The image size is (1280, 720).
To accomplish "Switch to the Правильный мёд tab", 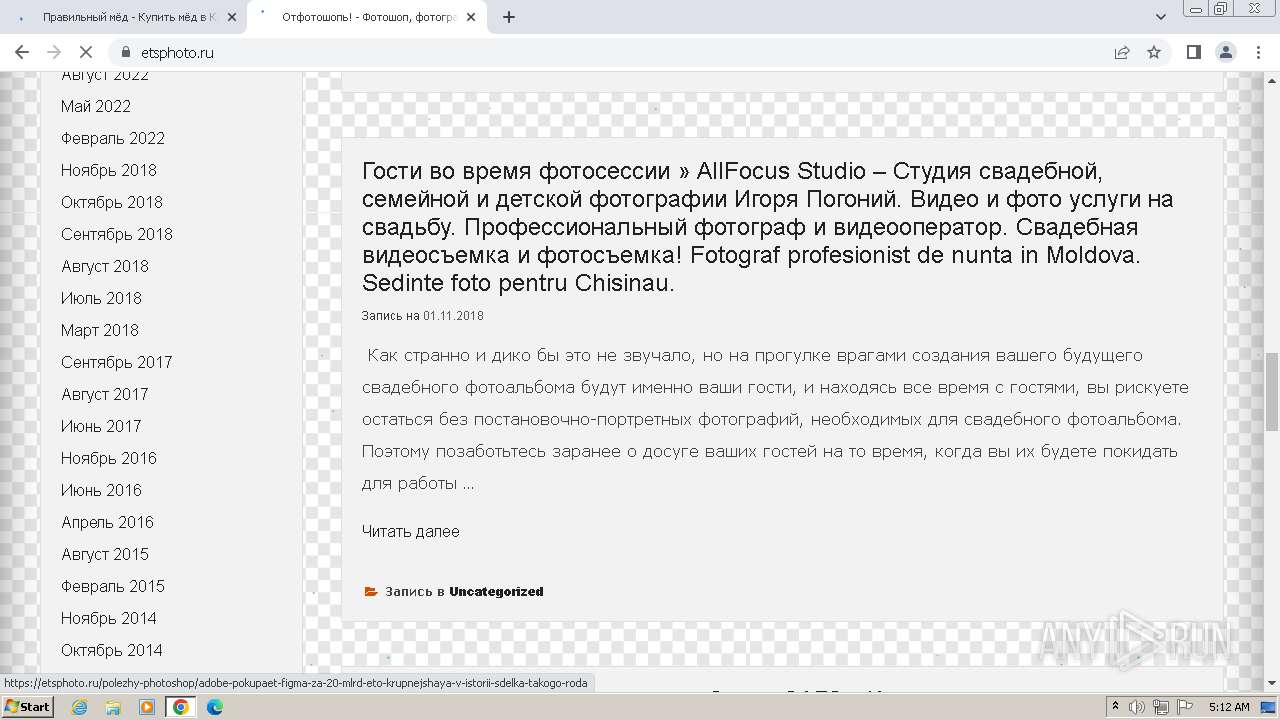I will click(123, 17).
